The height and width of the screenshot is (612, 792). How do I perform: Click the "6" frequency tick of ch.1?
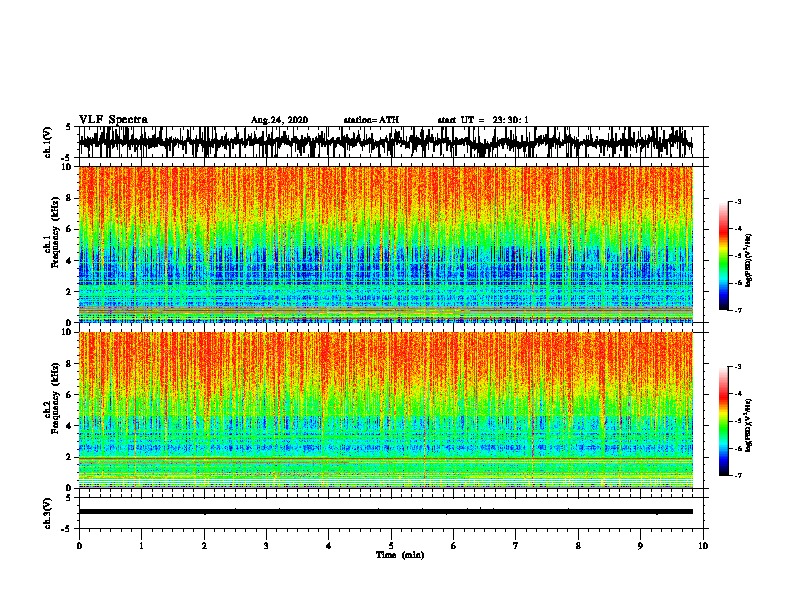coord(70,229)
